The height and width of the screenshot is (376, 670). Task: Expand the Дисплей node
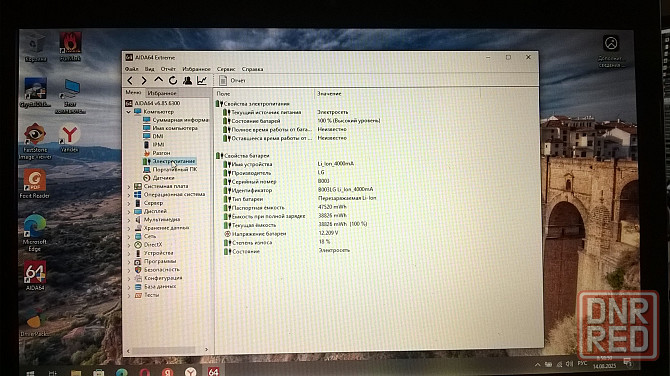pyautogui.click(x=129, y=212)
